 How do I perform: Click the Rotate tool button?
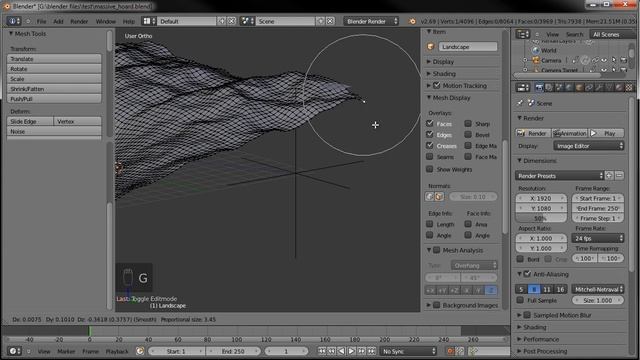(54, 69)
